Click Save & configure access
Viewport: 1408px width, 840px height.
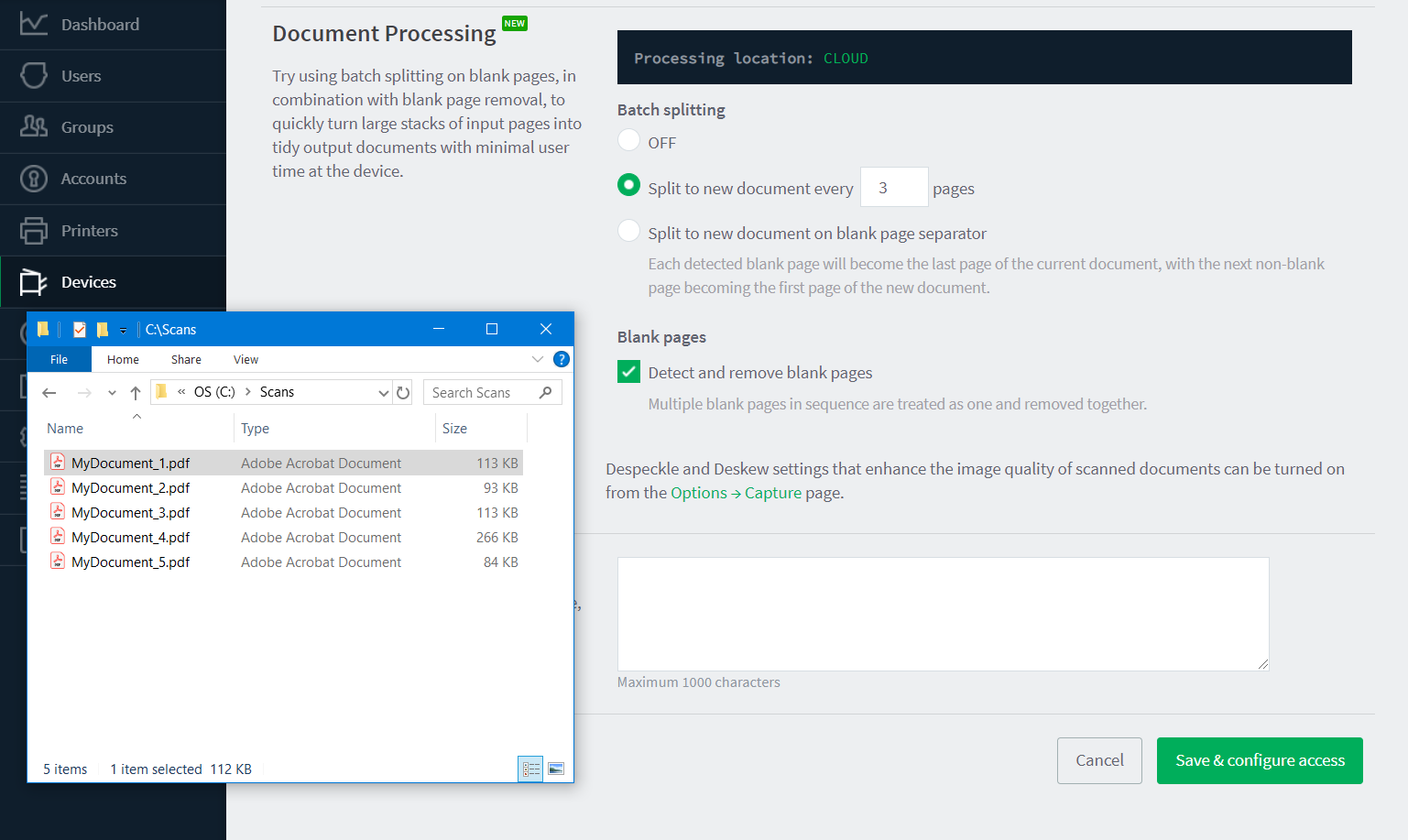point(1260,760)
